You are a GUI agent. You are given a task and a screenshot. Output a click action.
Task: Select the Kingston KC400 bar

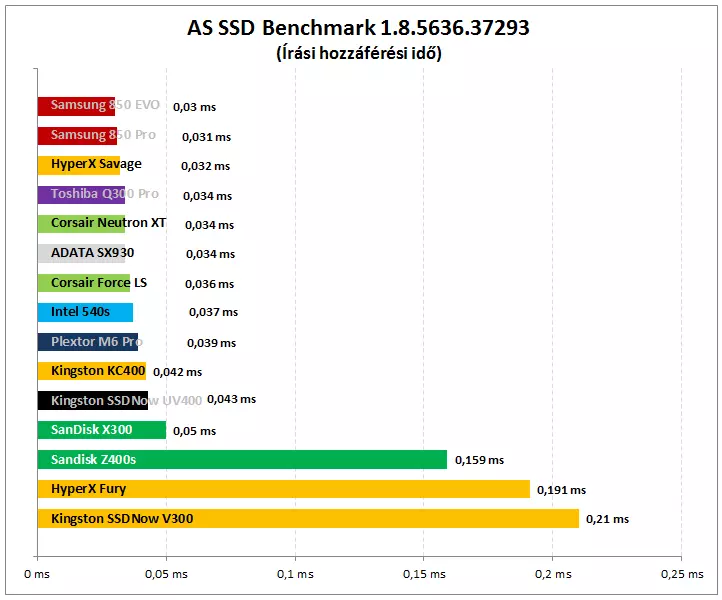pyautogui.click(x=92, y=371)
